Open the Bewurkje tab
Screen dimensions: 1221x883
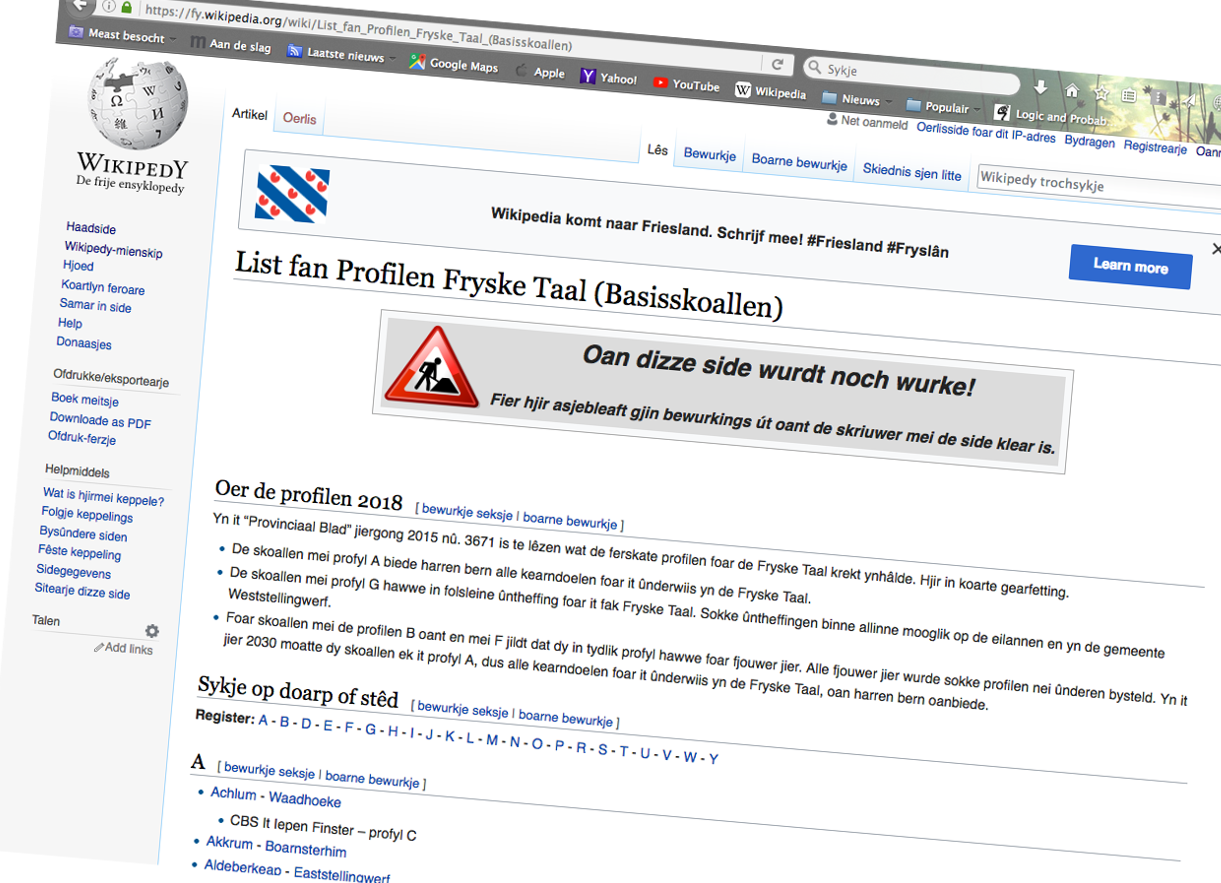click(x=710, y=155)
